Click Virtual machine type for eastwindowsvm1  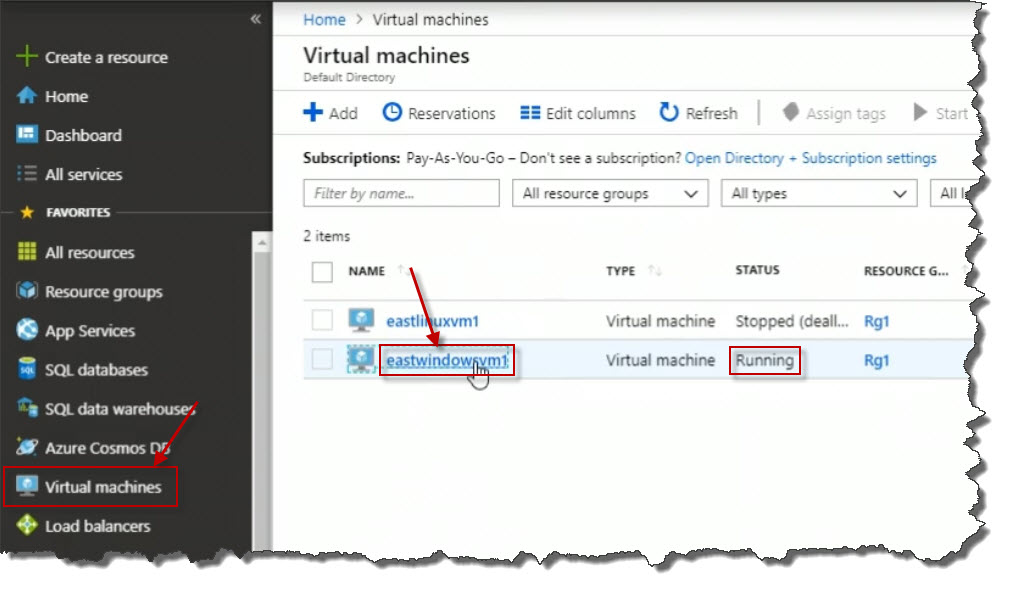click(660, 360)
